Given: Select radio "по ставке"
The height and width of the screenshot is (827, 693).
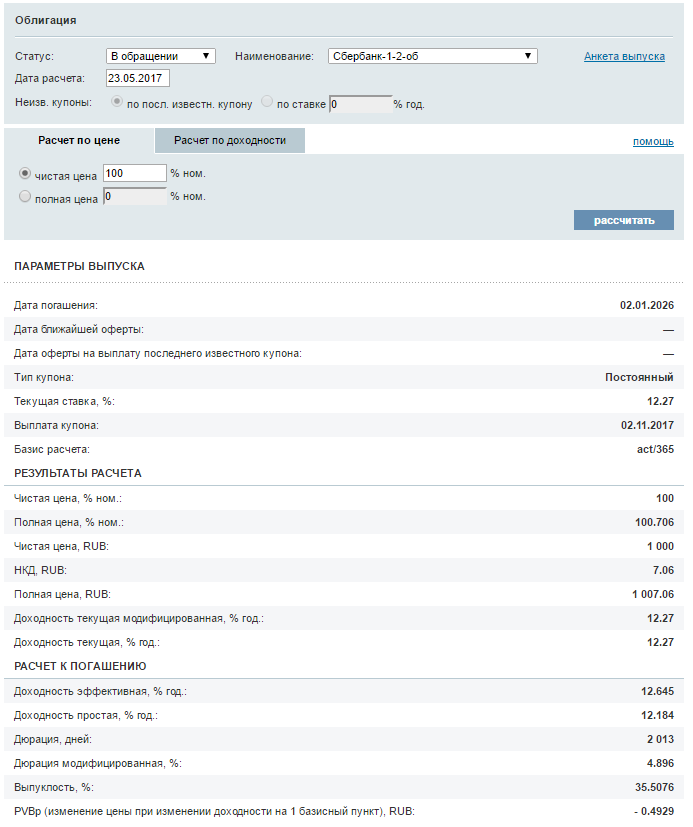Looking at the screenshot, I should tap(267, 101).
